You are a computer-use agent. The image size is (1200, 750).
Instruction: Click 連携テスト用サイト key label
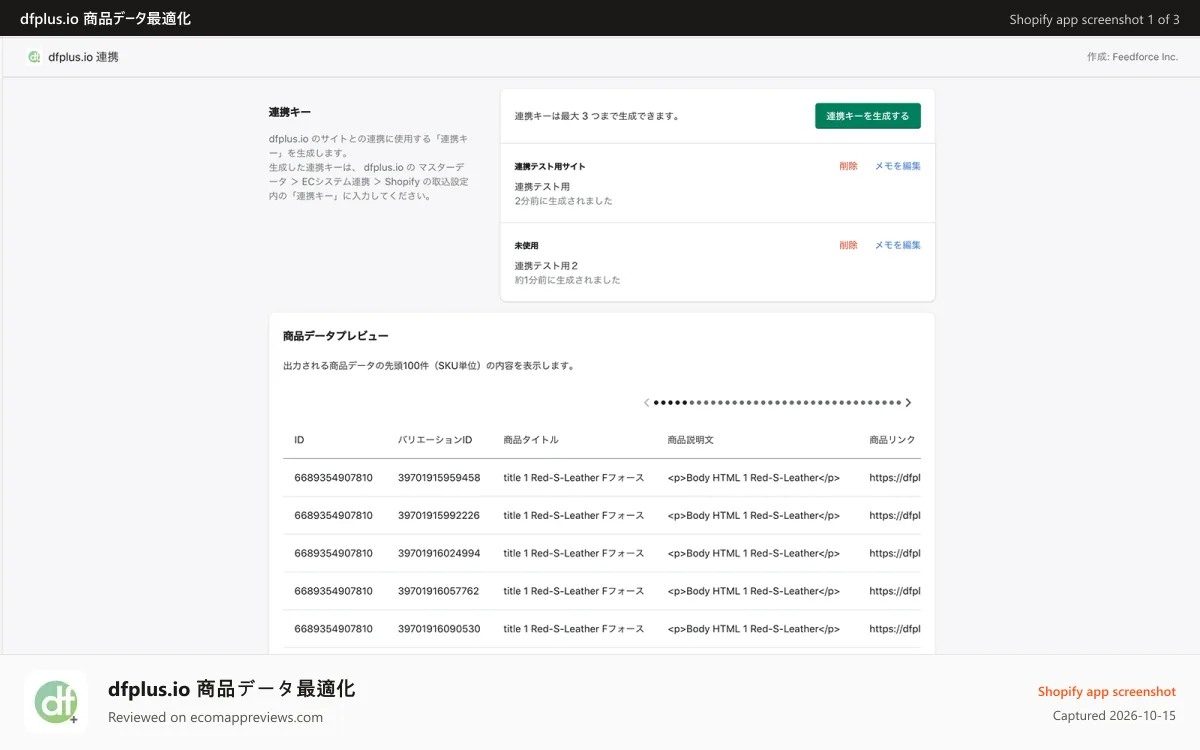(x=550, y=166)
